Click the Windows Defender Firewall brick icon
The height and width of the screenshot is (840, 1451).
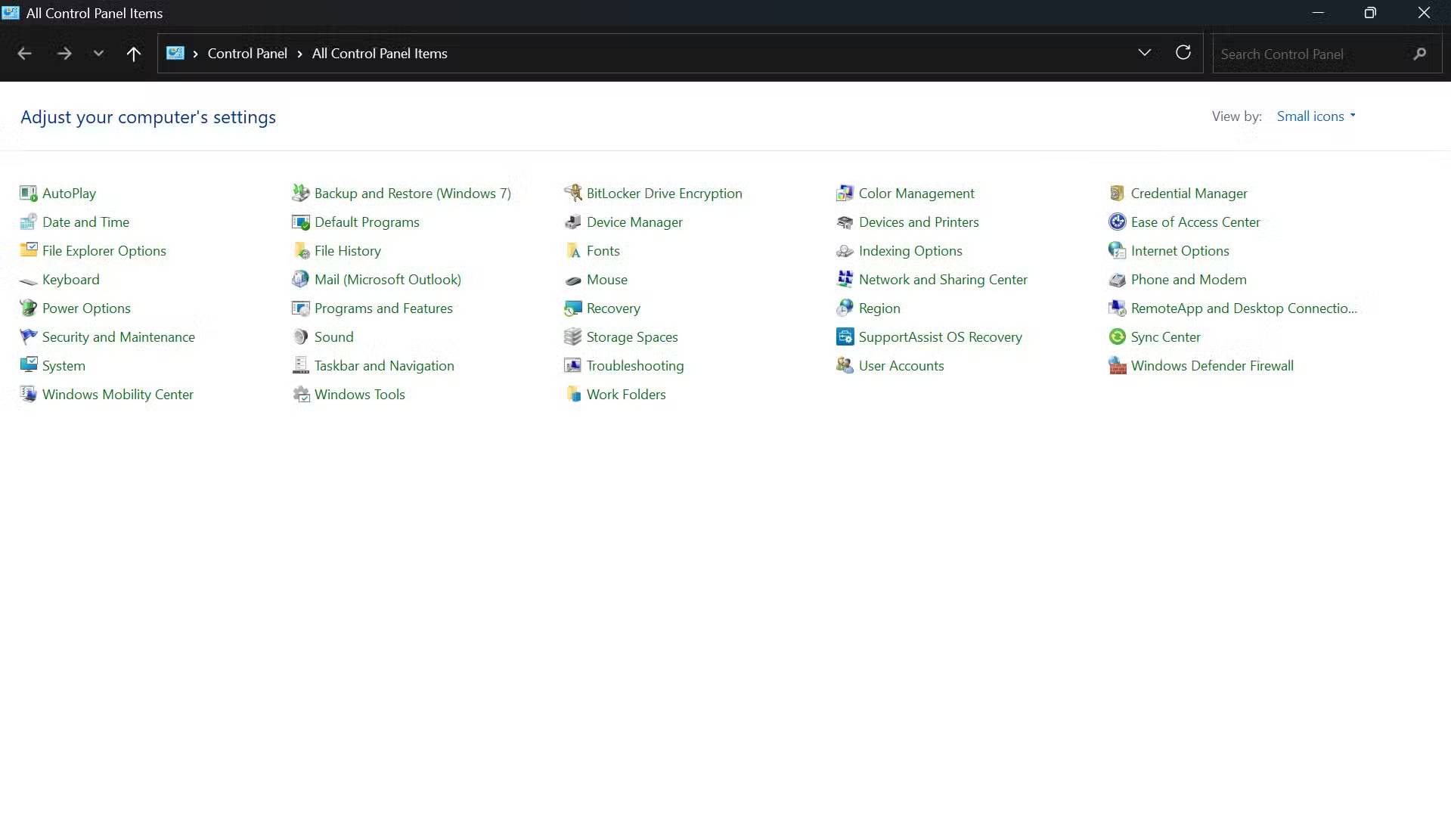(1117, 366)
